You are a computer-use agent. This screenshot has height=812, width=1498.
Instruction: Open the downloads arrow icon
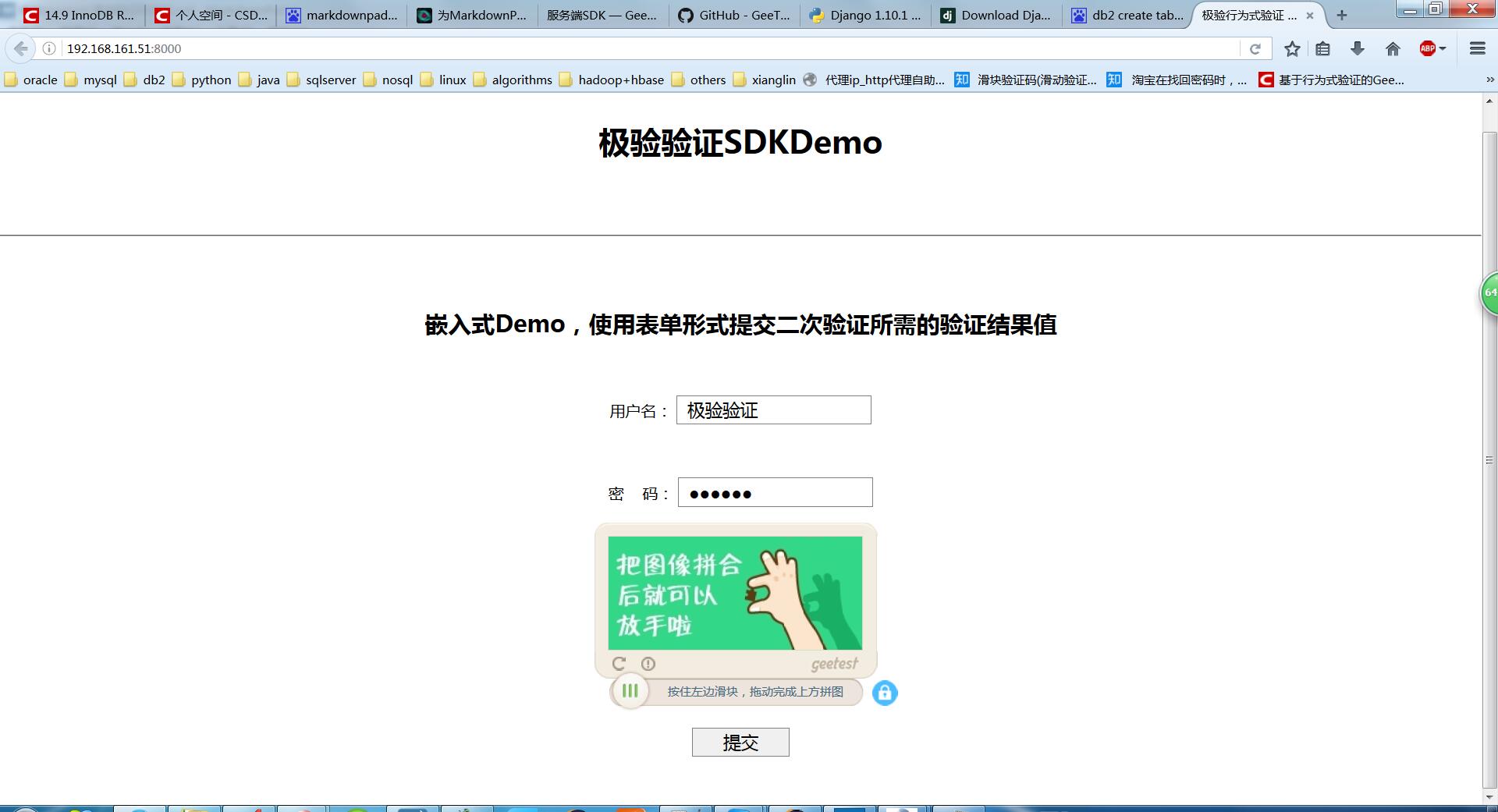1358,48
